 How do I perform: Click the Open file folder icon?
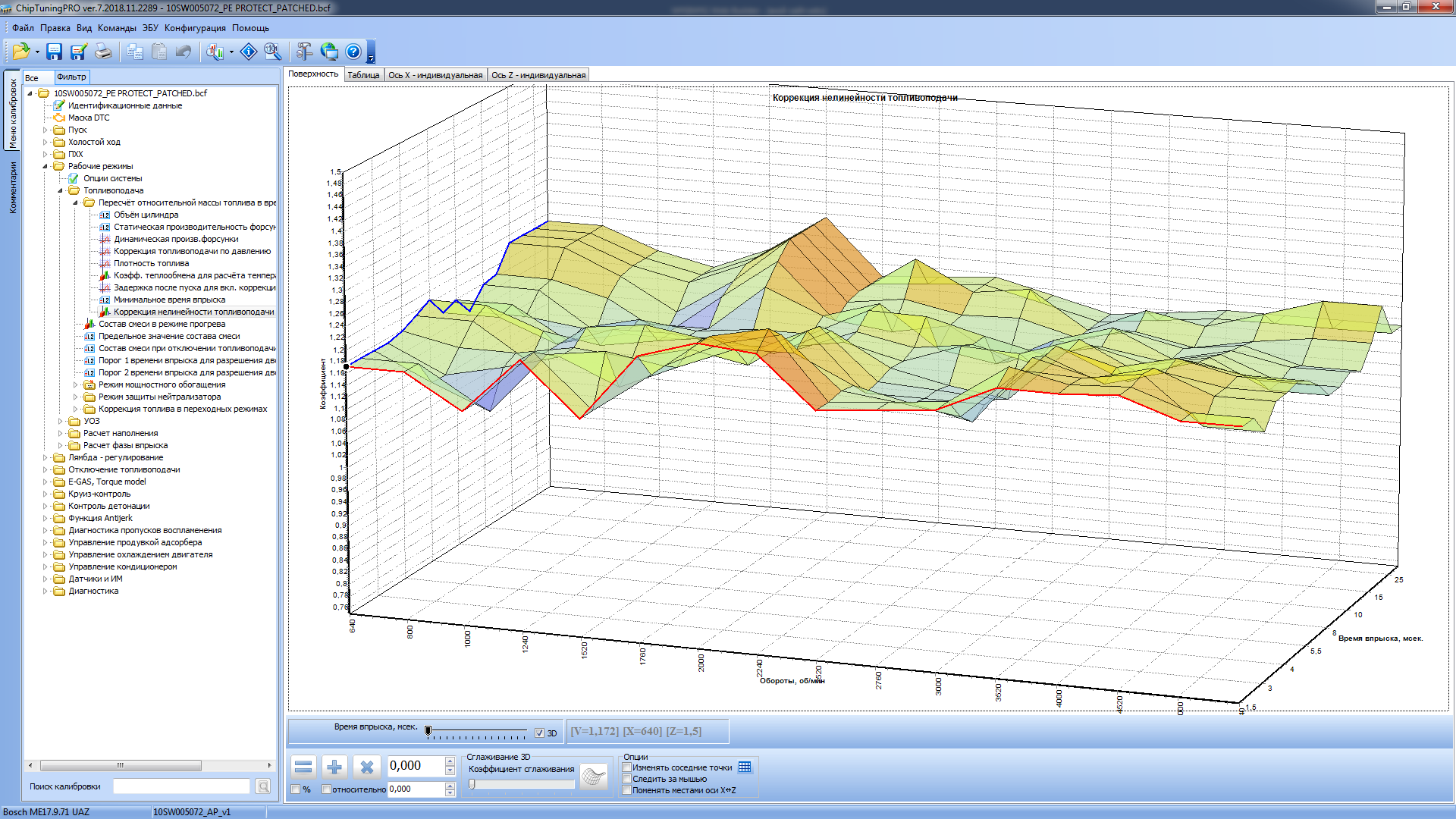(x=20, y=52)
